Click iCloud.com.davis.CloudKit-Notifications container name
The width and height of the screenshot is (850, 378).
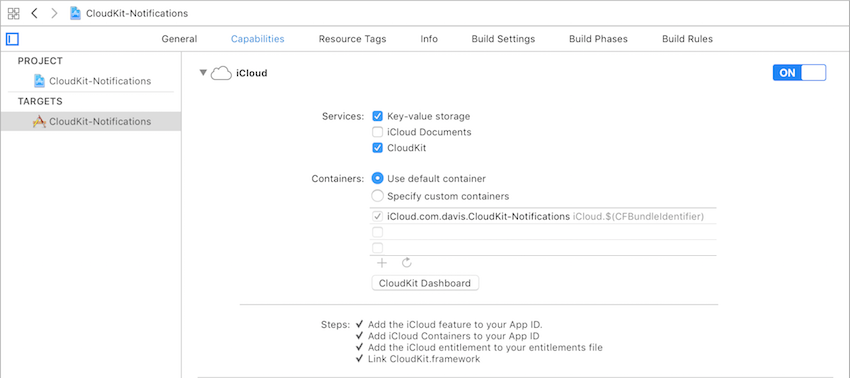click(x=478, y=216)
